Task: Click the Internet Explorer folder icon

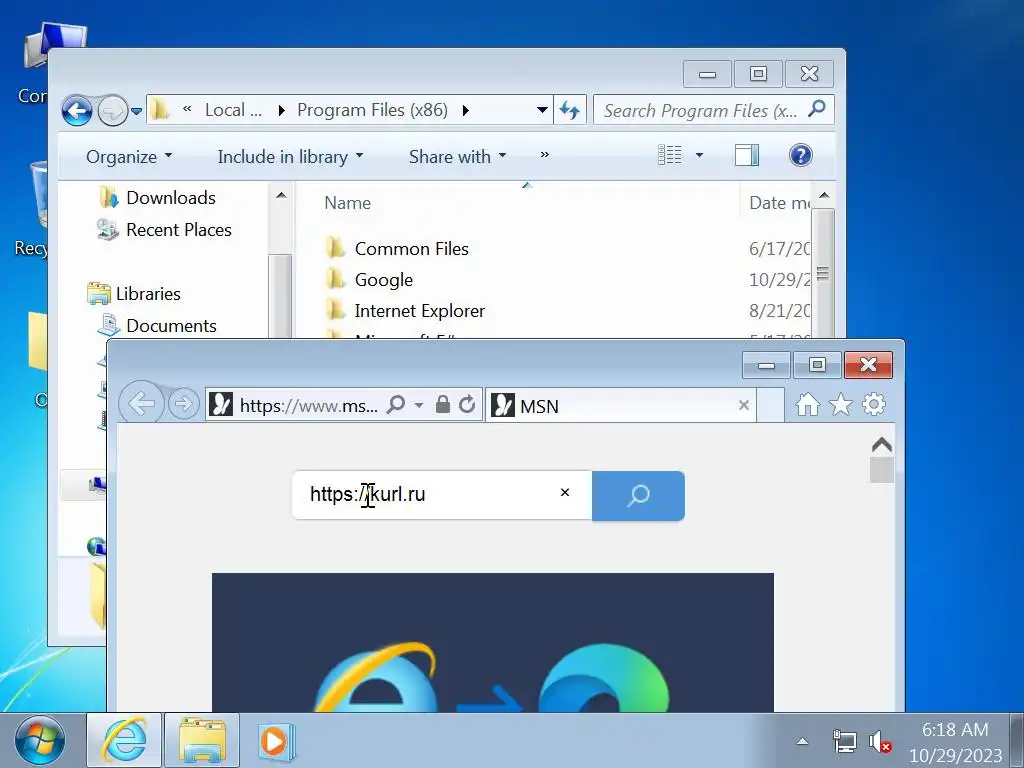Action: (335, 310)
